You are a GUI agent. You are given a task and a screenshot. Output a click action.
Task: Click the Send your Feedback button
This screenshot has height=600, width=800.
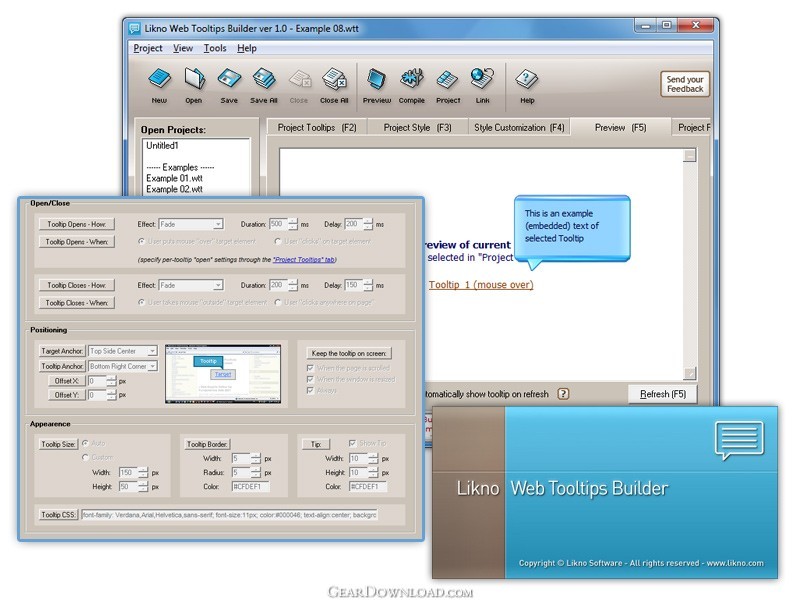coord(685,84)
